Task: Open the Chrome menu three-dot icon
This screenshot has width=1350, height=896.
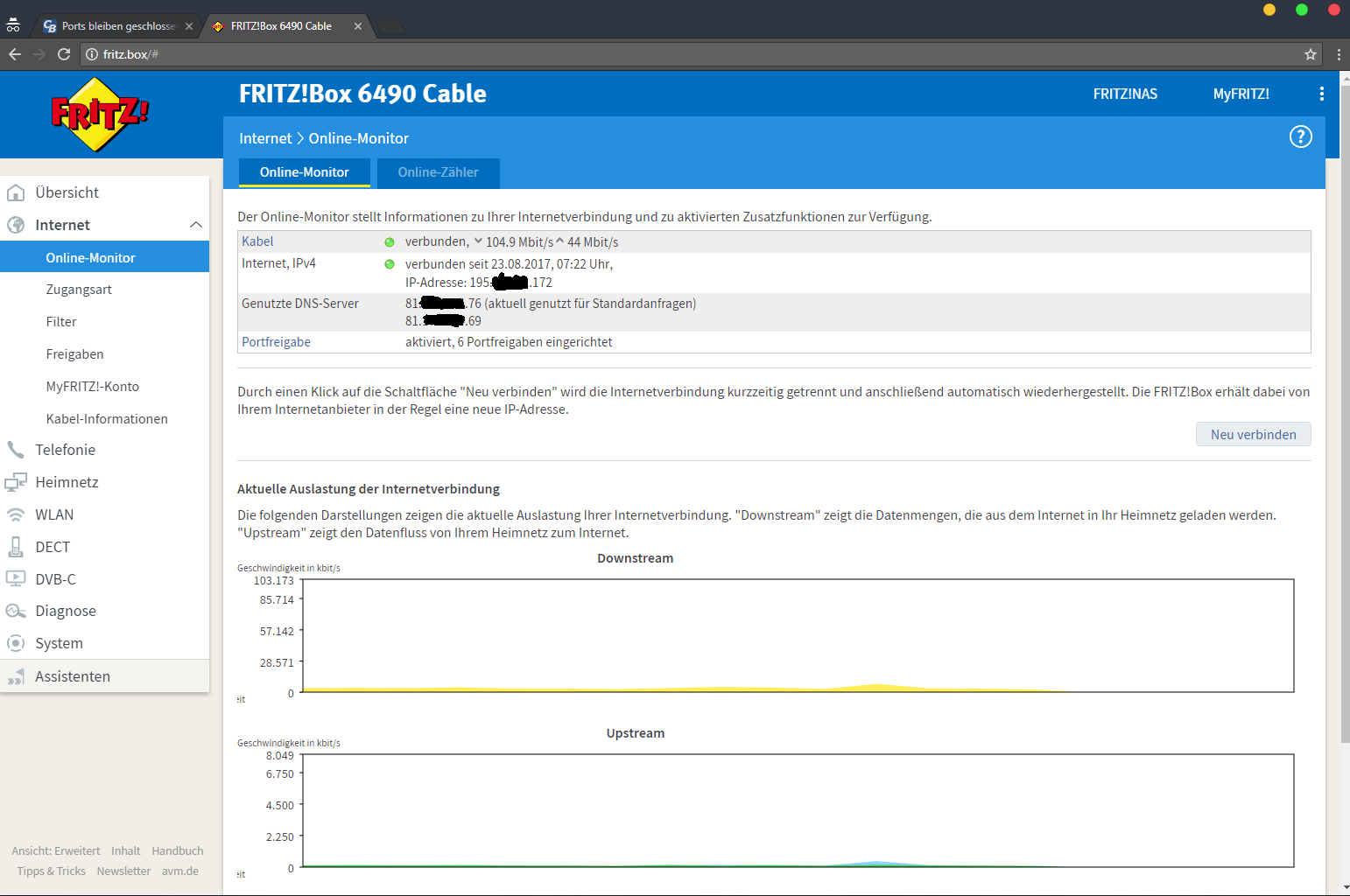Action: (x=1339, y=54)
